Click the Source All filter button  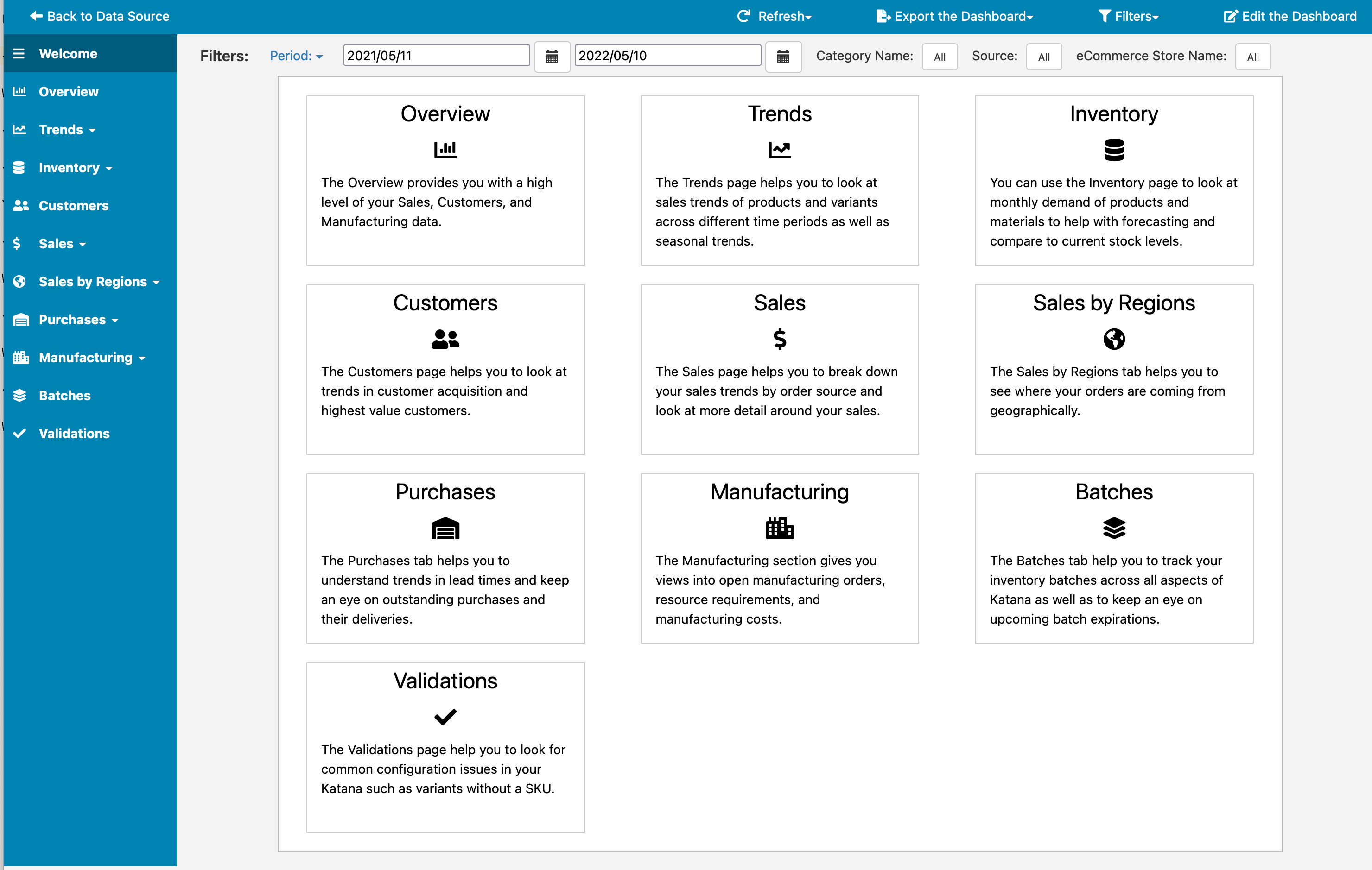(x=1044, y=57)
